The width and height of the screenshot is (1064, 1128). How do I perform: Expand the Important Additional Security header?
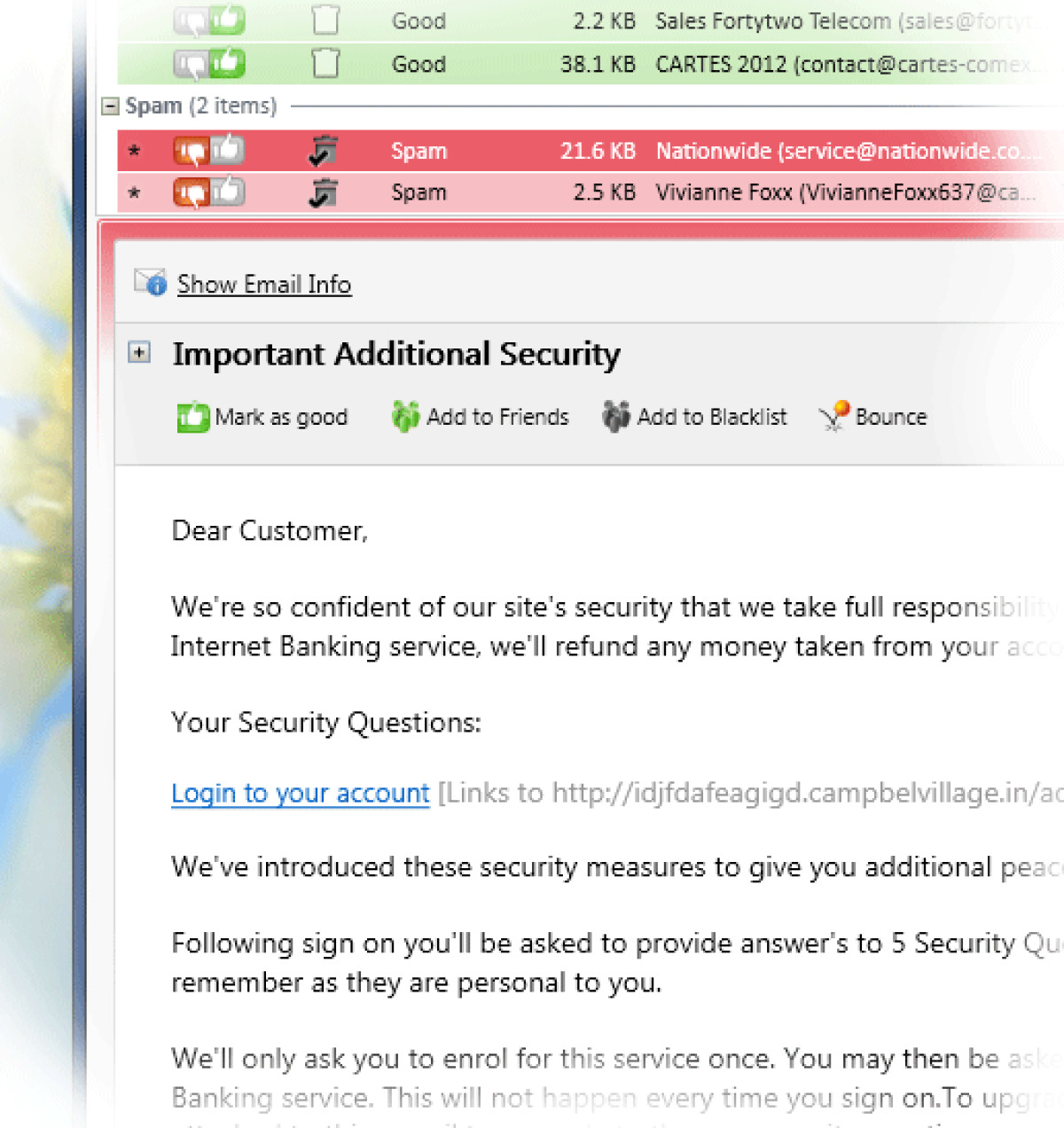(138, 353)
